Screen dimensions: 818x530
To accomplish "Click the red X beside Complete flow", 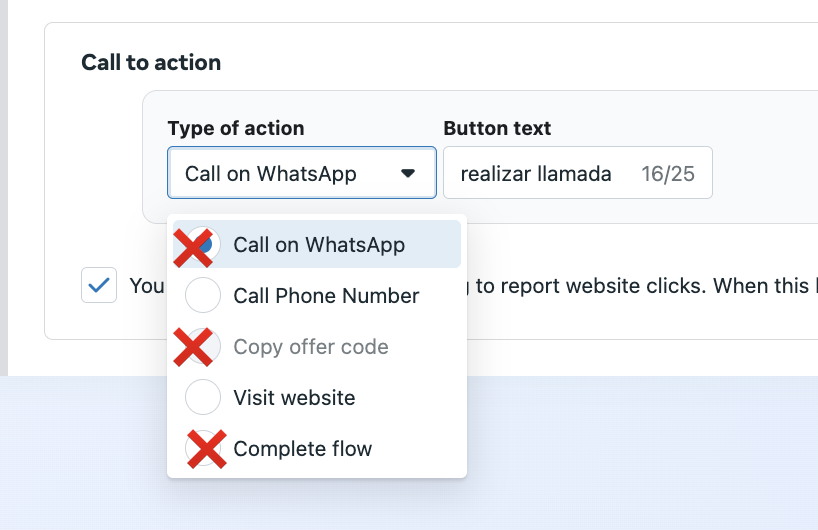I will tap(205, 449).
